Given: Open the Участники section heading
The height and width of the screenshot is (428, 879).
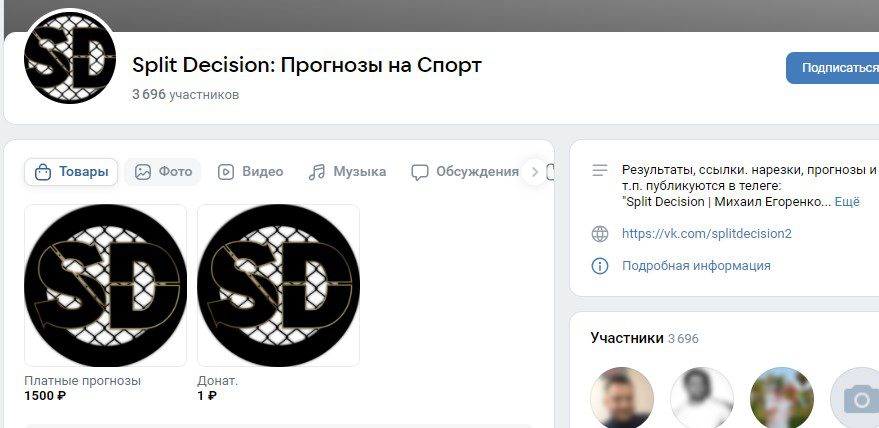Looking at the screenshot, I should (626, 338).
